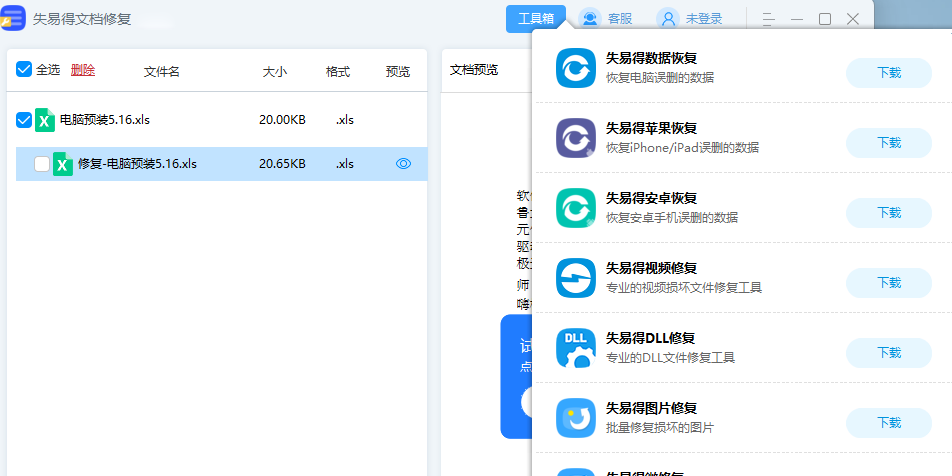Click the 失易得数据恢复 app icon

pos(576,68)
